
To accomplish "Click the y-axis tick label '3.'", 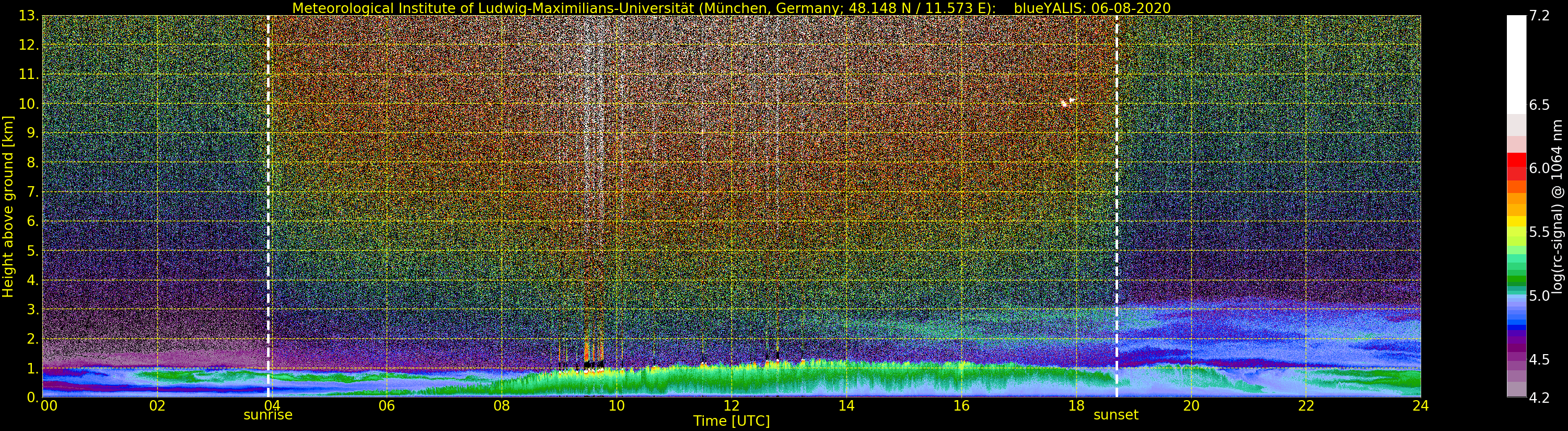I will click(x=33, y=309).
